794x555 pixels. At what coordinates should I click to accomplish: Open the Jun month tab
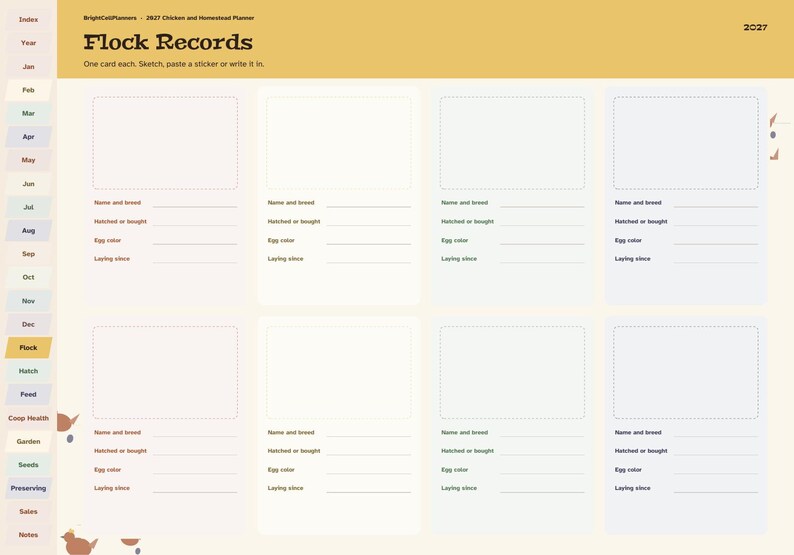pyautogui.click(x=28, y=184)
